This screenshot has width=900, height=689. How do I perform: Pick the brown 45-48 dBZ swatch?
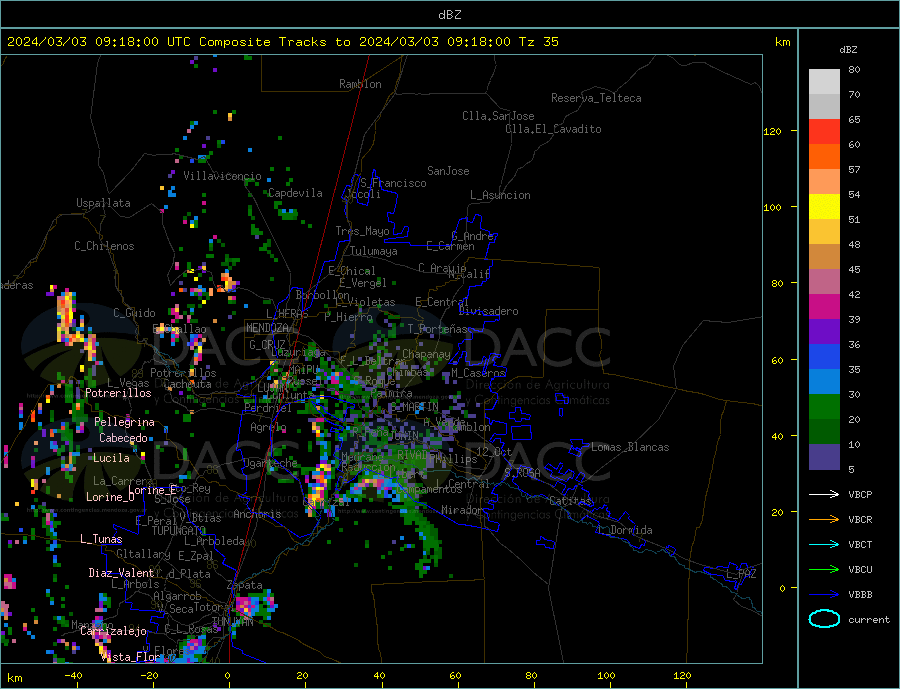pos(824,257)
